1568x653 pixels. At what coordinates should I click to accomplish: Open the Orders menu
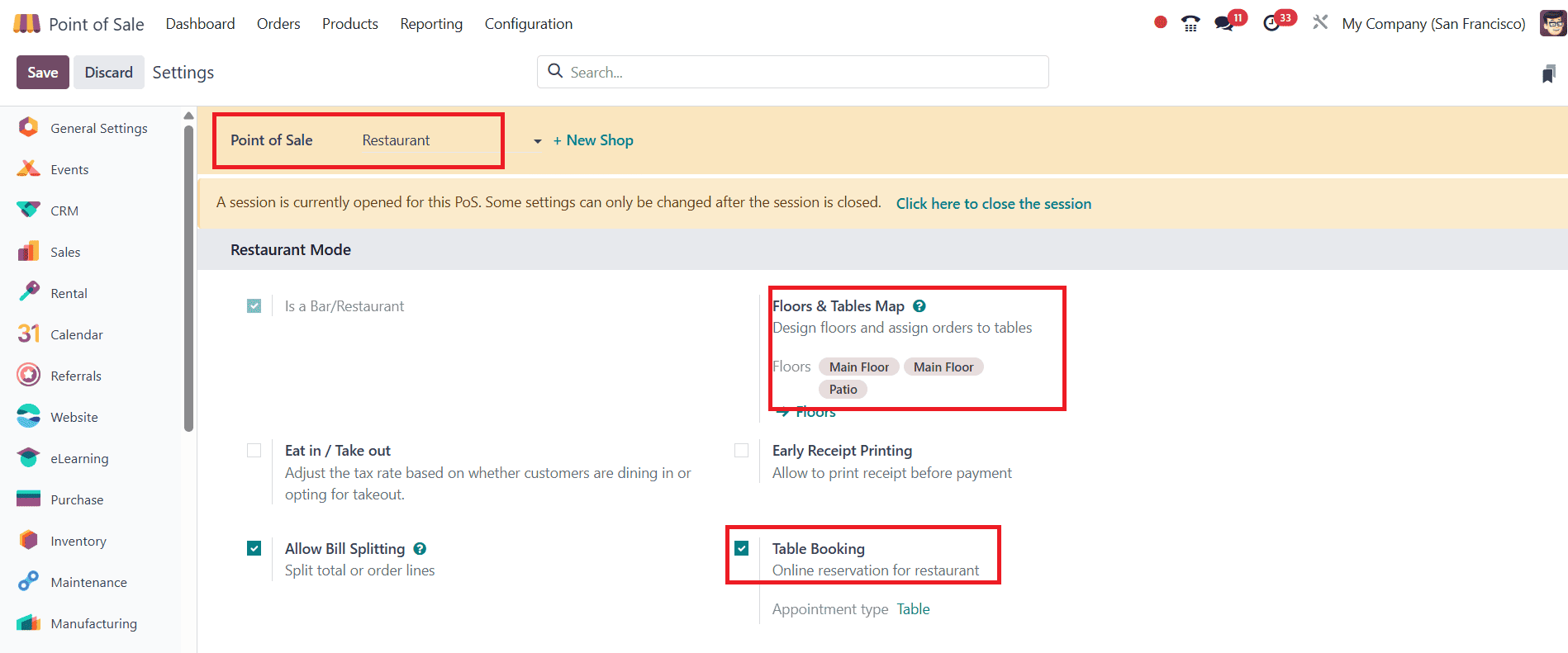click(x=278, y=24)
